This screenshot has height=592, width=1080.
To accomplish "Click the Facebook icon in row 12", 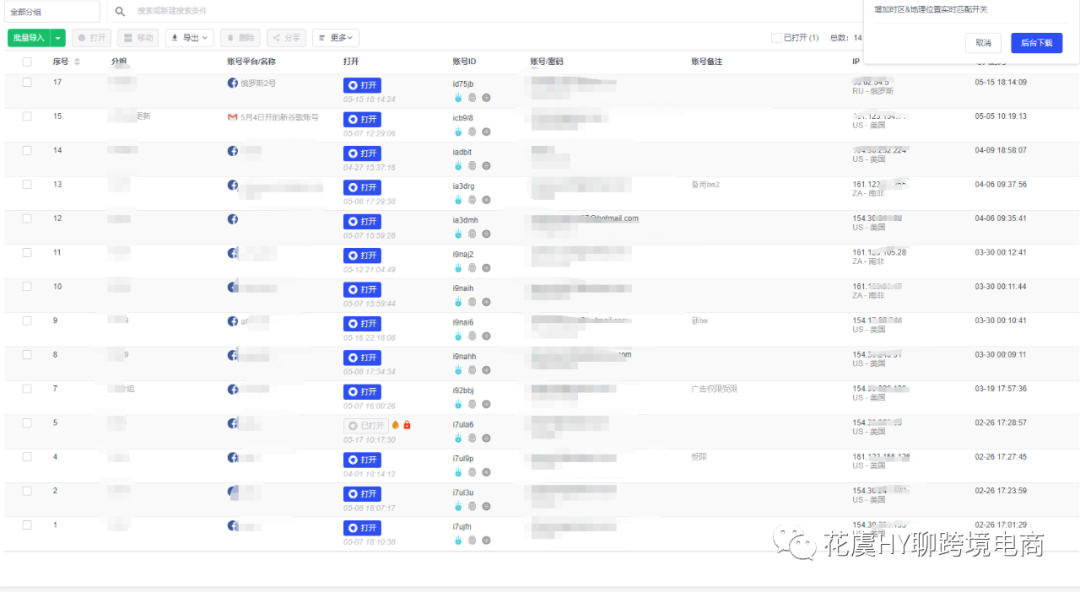I will [x=233, y=219].
